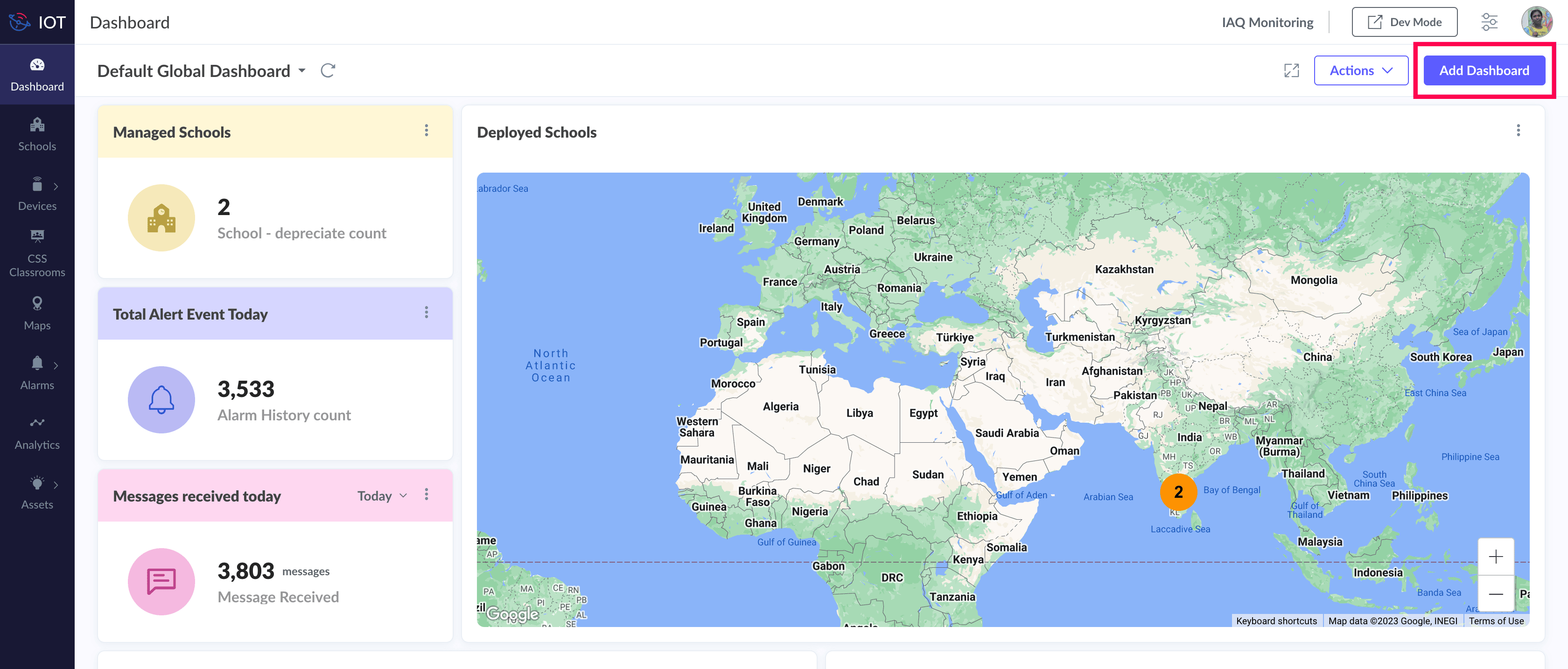This screenshot has width=1568, height=669.
Task: Open Deployed Schools widget options menu
Action: click(x=1518, y=130)
